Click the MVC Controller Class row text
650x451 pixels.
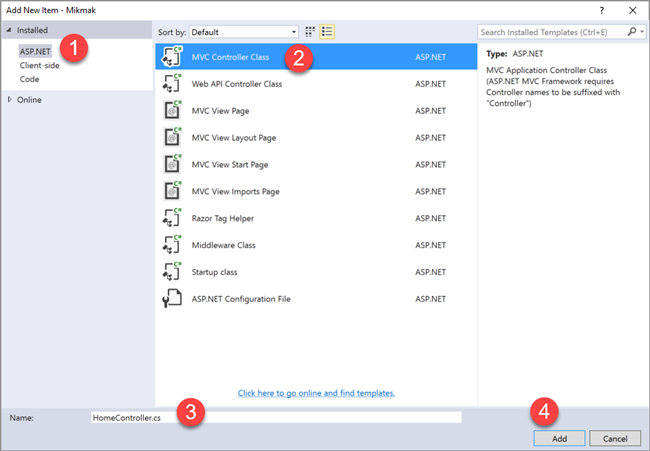(x=230, y=57)
